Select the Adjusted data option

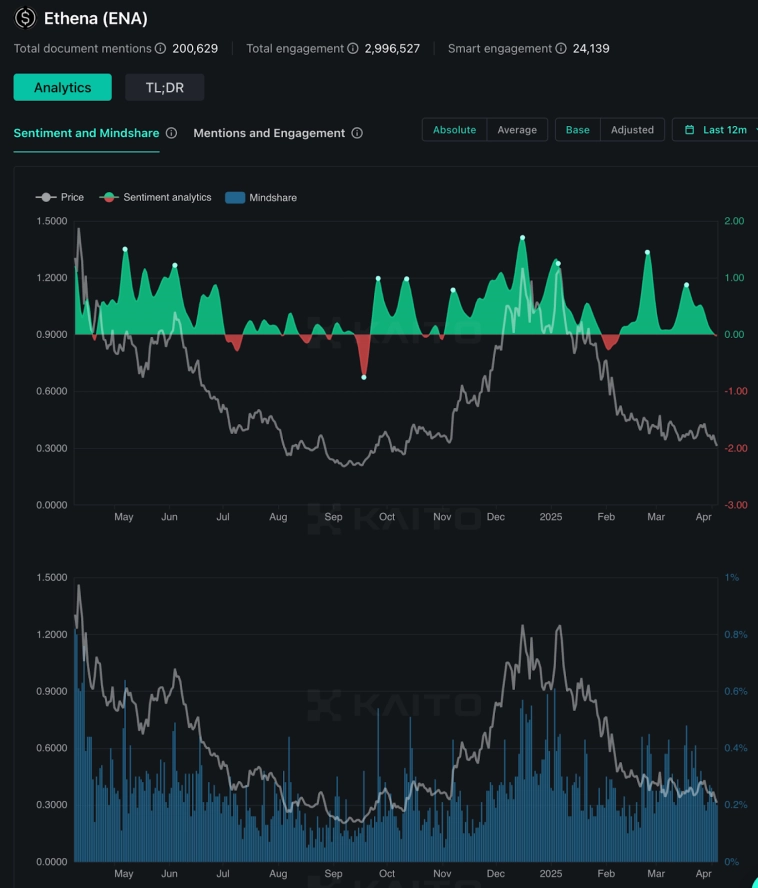coord(632,130)
